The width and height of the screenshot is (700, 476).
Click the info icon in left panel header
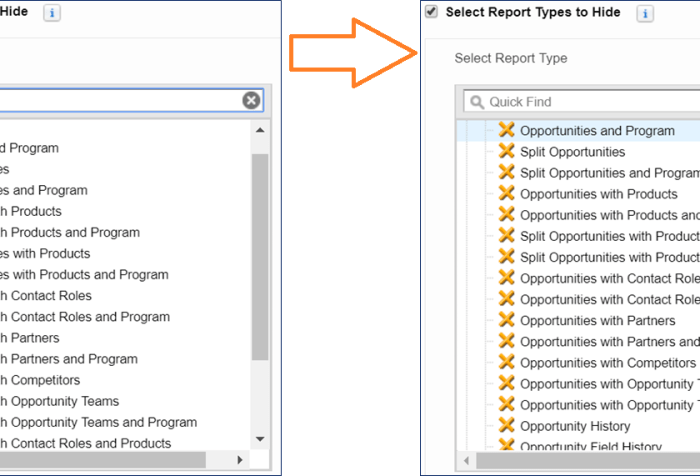point(52,13)
